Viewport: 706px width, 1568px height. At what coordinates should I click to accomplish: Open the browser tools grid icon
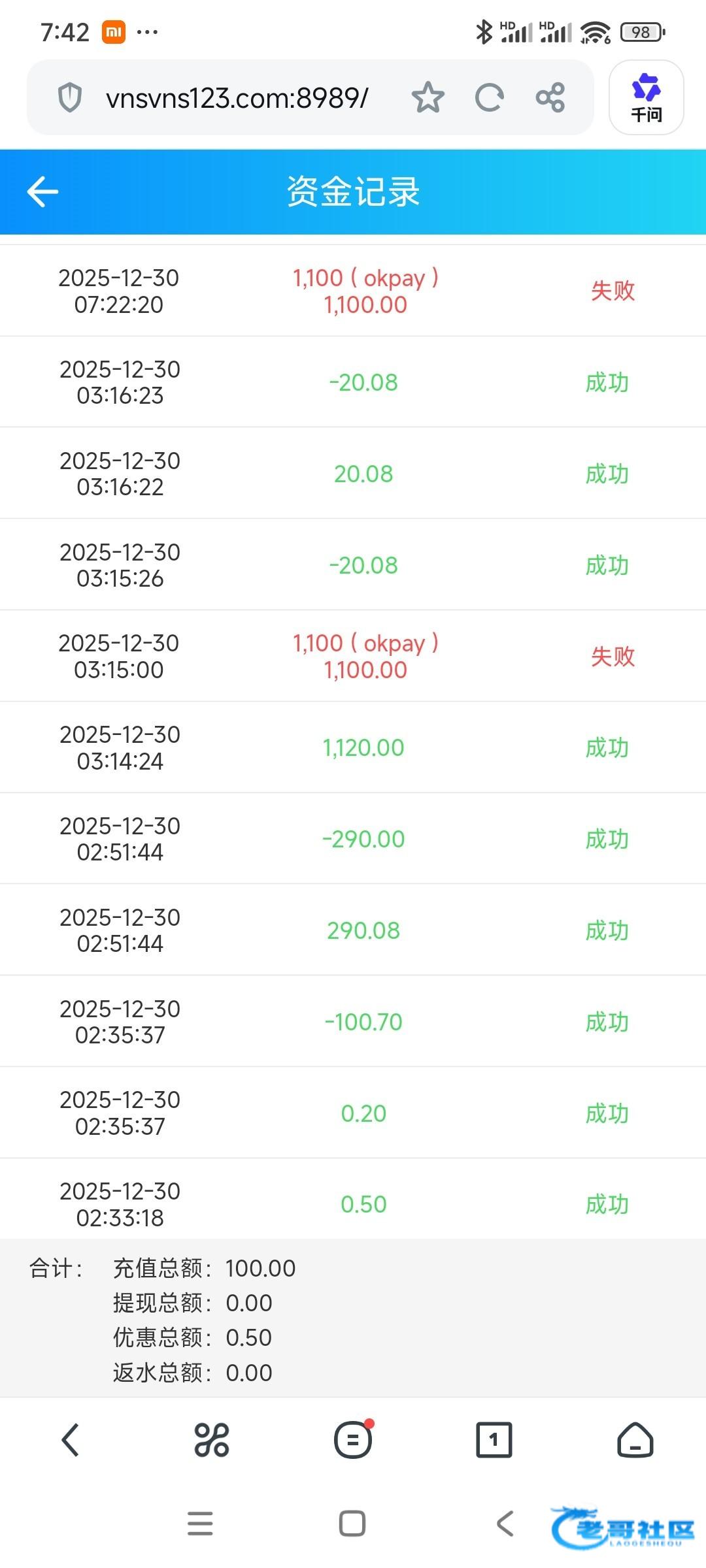[x=212, y=1440]
